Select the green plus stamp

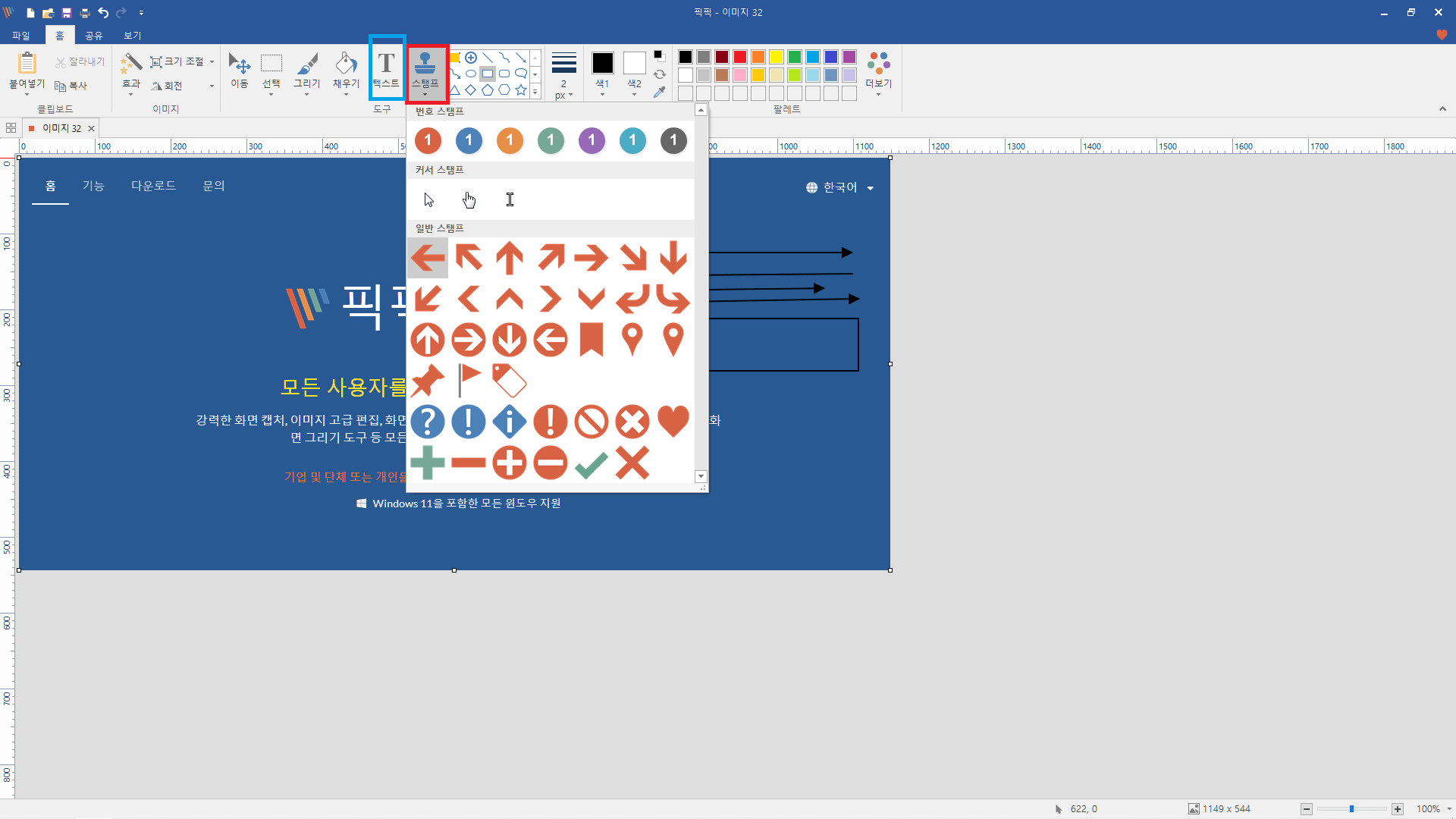(x=428, y=463)
